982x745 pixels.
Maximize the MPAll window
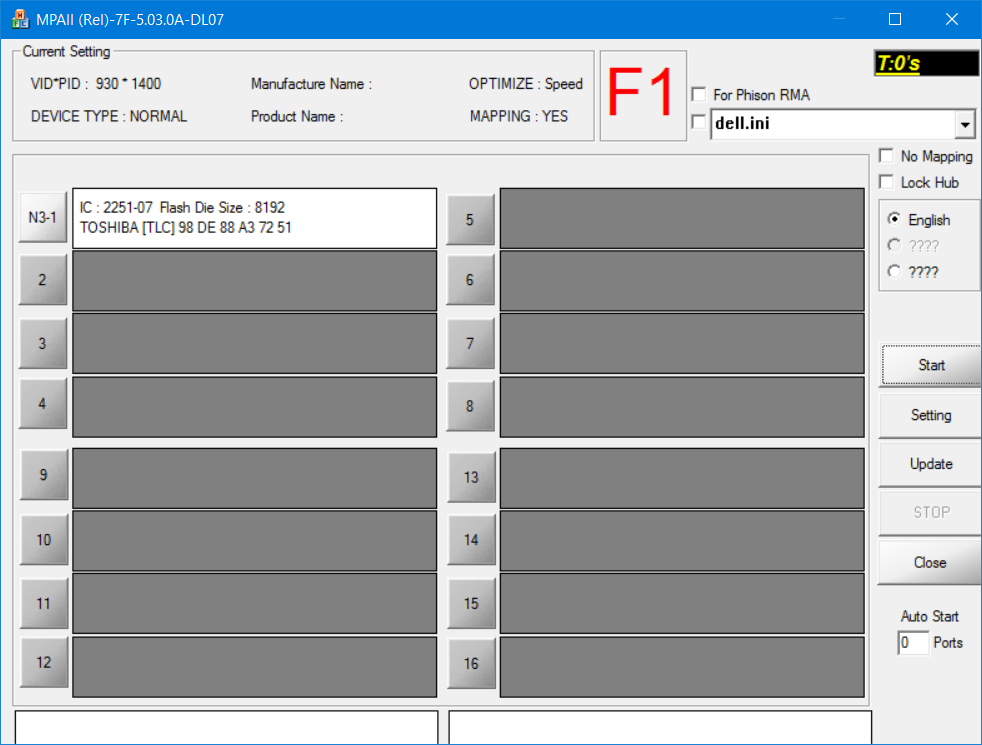[x=895, y=19]
